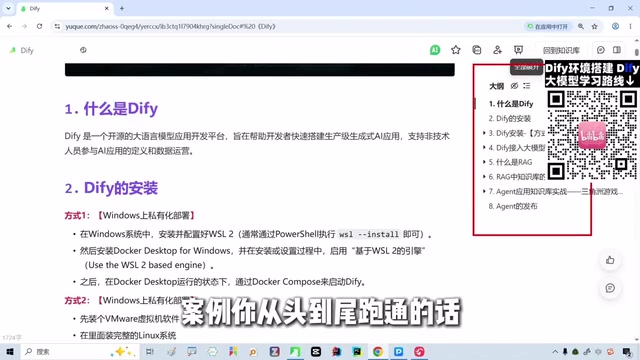Close the Dify browser tab
640x360 pixels.
point(107,8)
